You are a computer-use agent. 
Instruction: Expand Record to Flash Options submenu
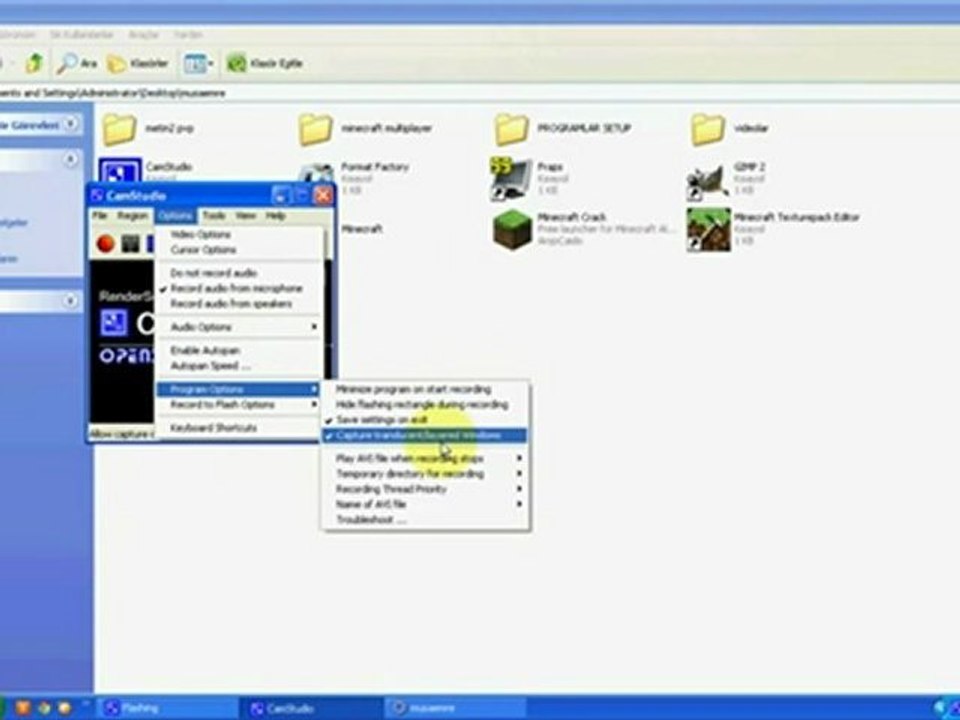(x=239, y=404)
